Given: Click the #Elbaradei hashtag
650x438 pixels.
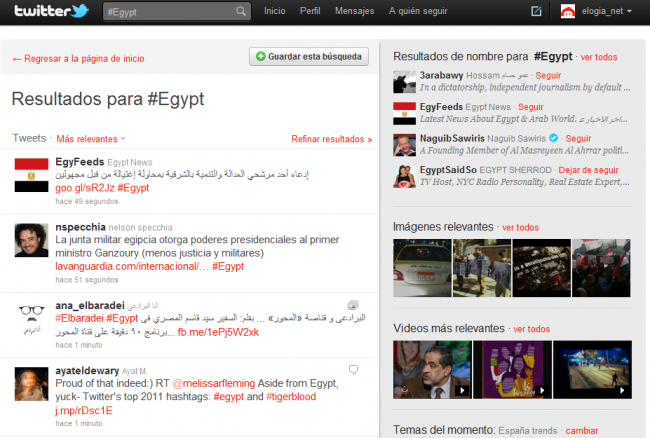Looking at the screenshot, I should 79,318.
